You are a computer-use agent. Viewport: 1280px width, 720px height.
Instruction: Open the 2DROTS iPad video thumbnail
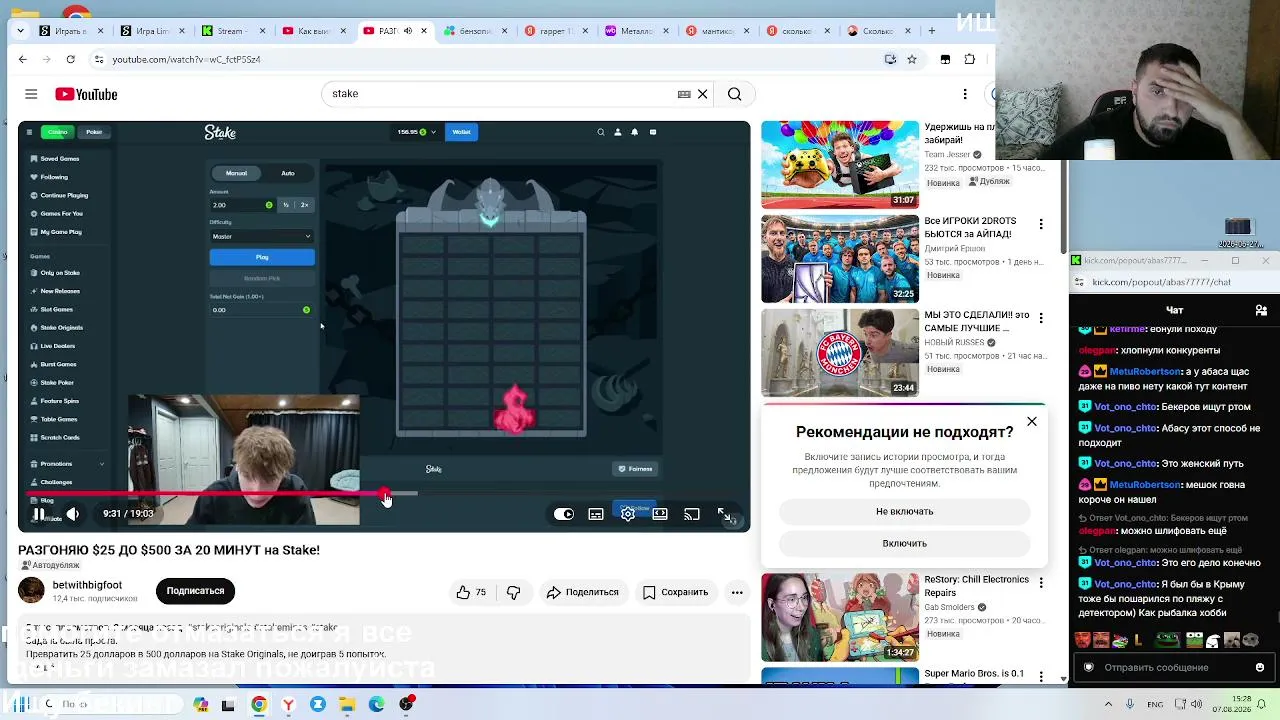click(x=840, y=259)
